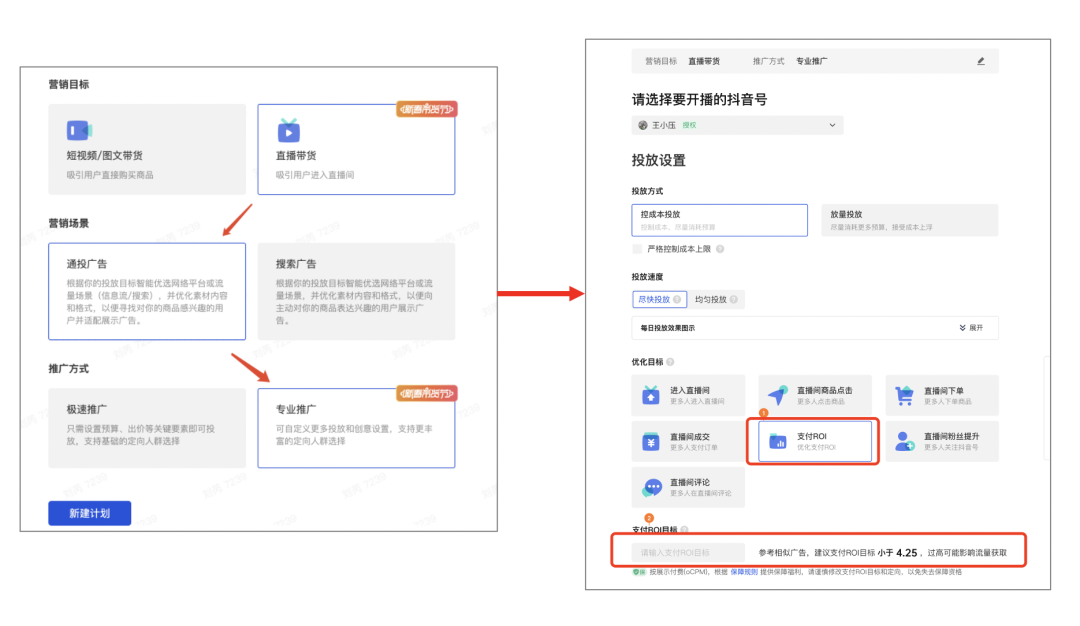
Task: Enable 严格控制成本上限 checkbox
Action: point(637,249)
